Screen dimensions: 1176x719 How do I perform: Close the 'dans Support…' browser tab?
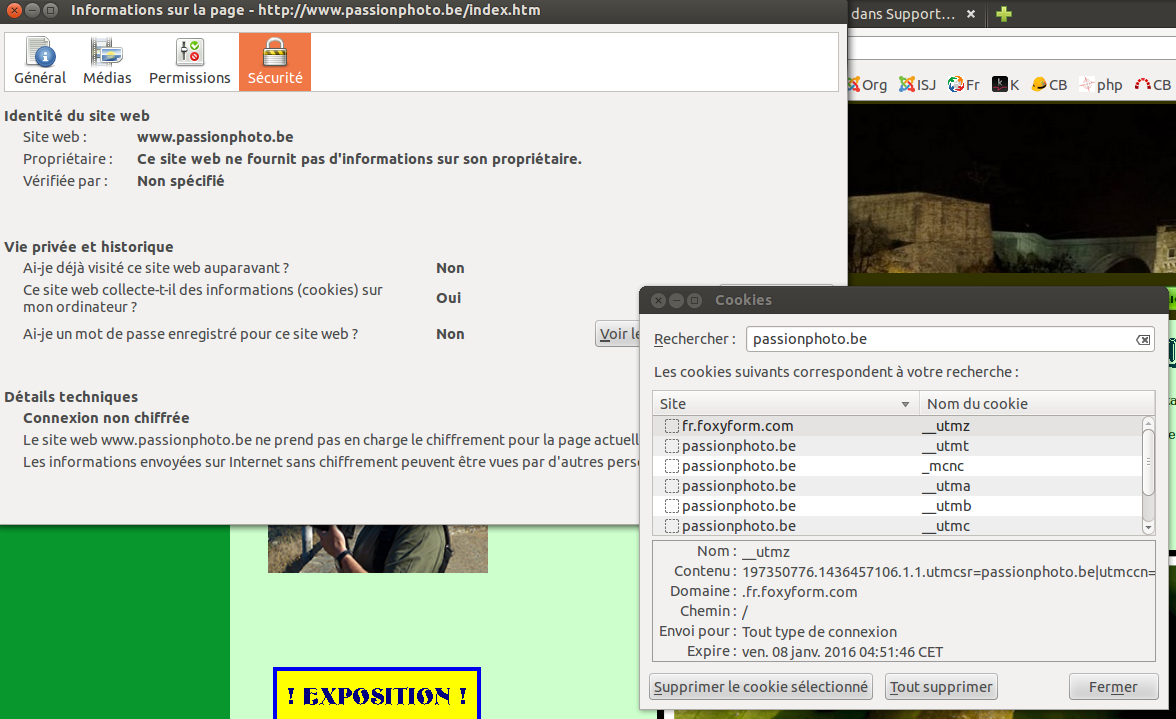point(973,14)
